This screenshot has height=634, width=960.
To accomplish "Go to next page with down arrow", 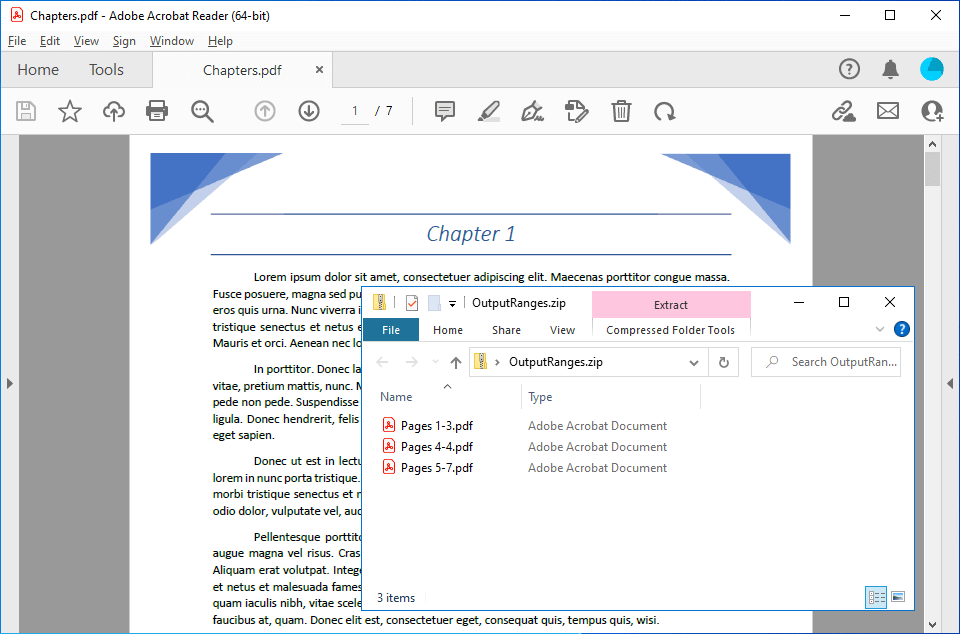I will pos(308,111).
